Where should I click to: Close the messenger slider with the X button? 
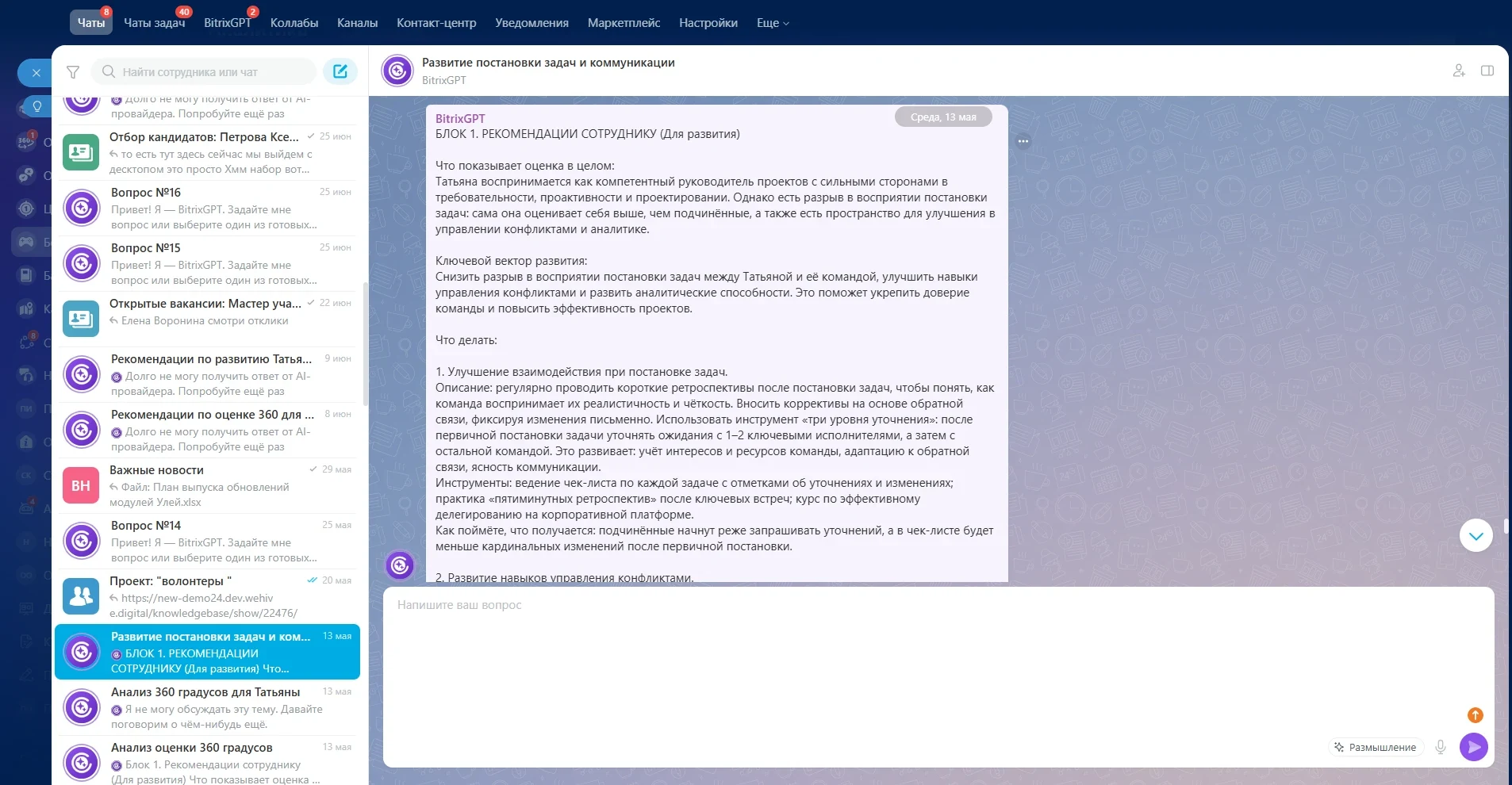[36, 73]
